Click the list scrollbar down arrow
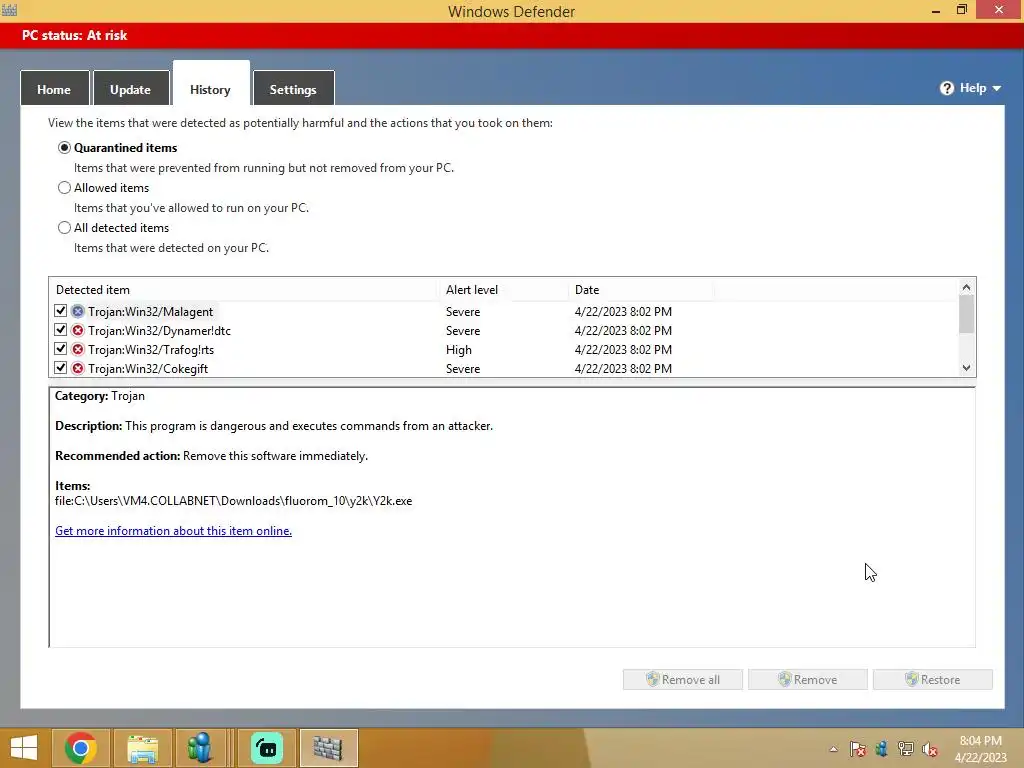The image size is (1024, 768). point(967,368)
